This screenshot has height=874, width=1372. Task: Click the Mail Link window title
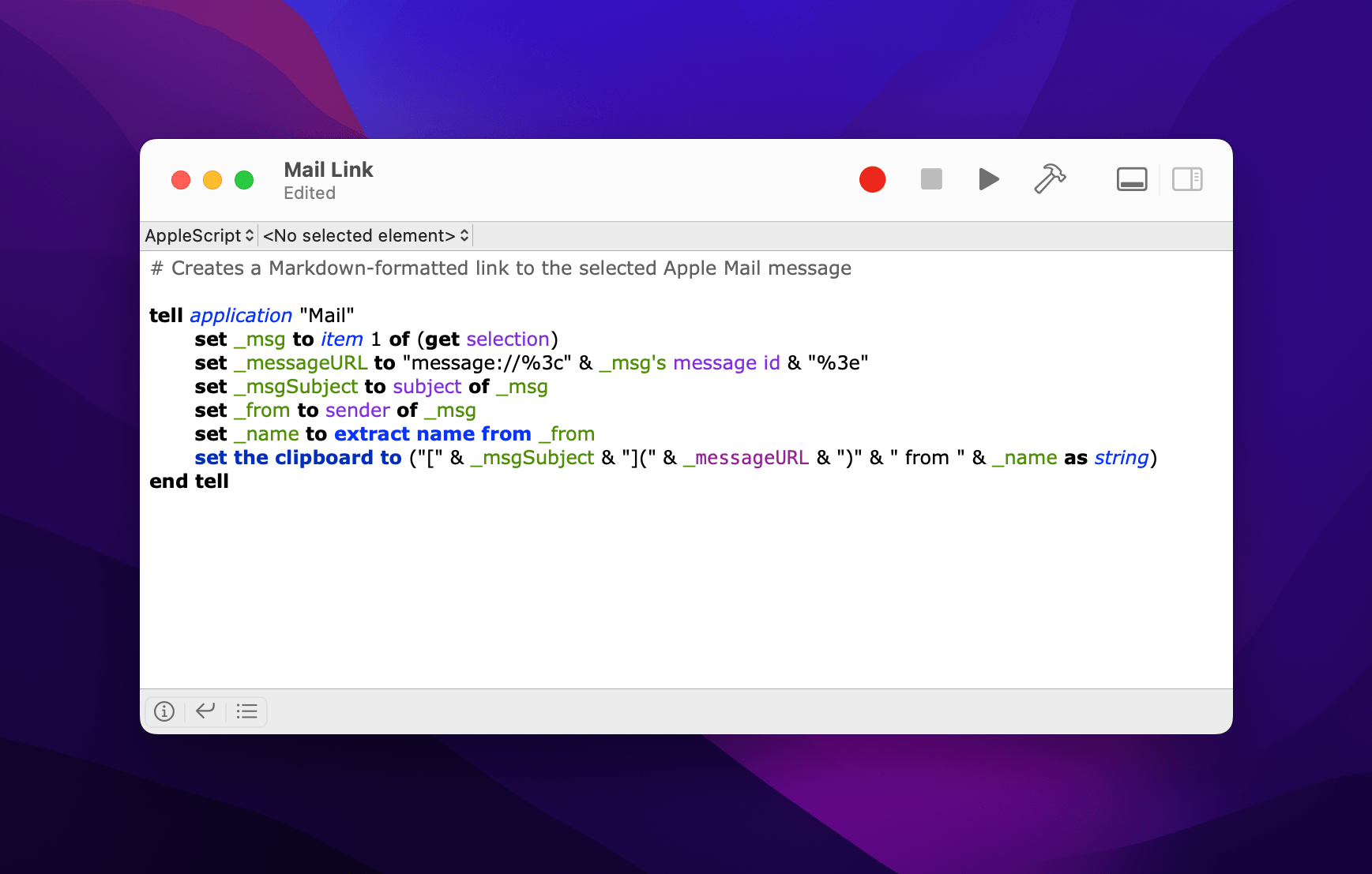(329, 170)
